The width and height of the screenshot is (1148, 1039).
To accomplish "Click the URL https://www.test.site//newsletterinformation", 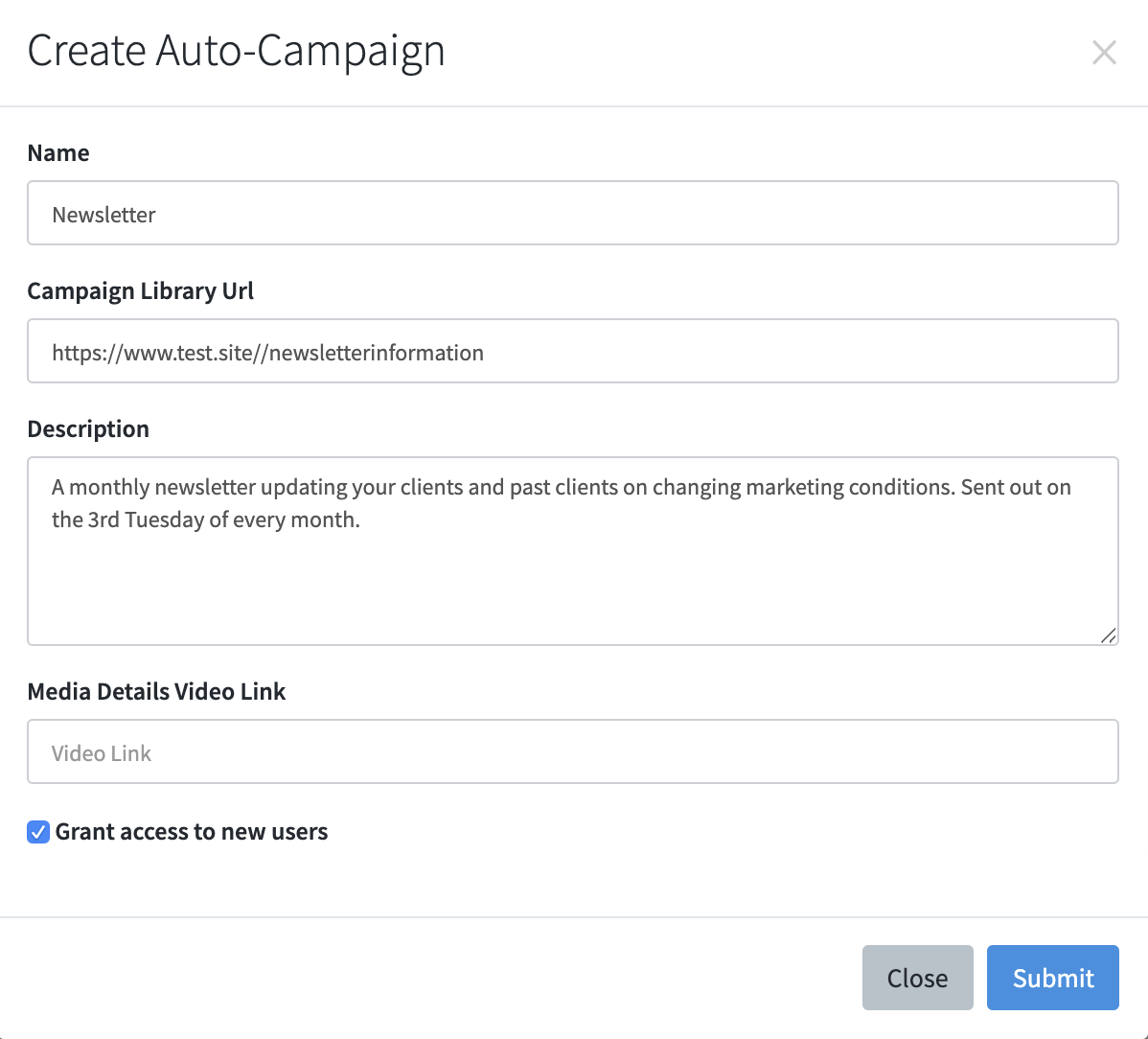I will 267,353.
